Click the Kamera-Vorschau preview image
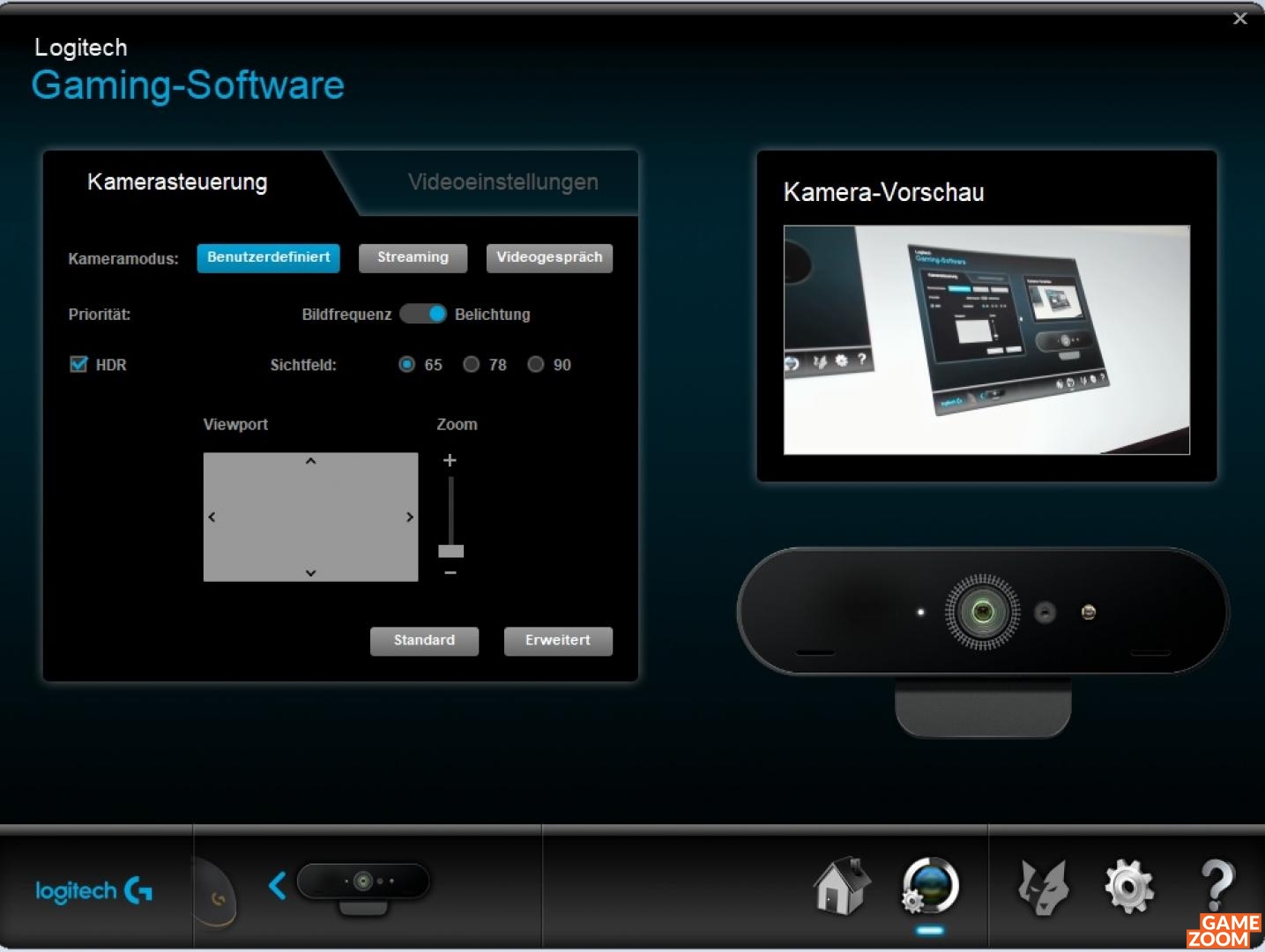The height and width of the screenshot is (952, 1265). click(x=986, y=340)
